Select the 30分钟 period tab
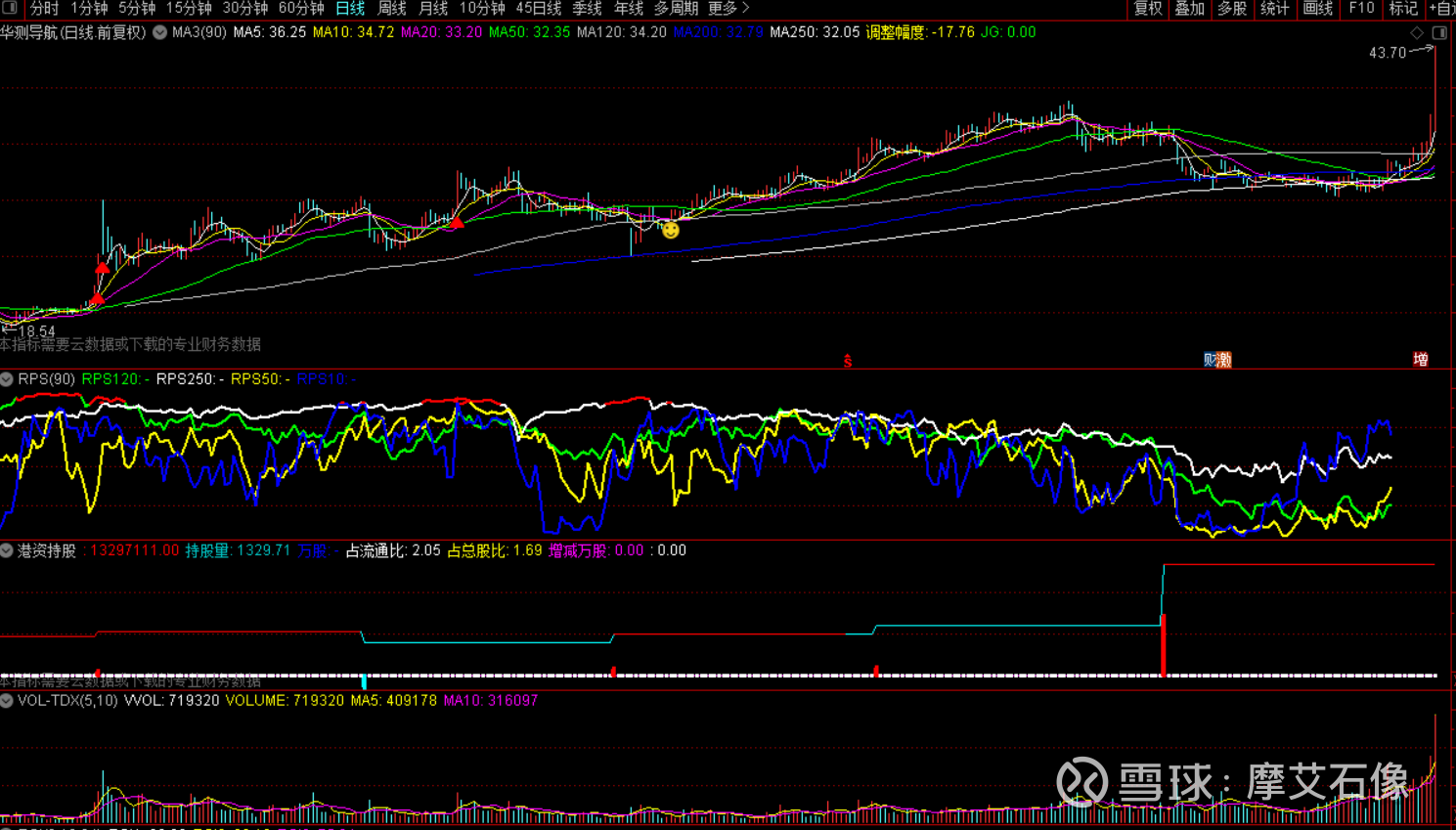This screenshot has height=830, width=1456. (245, 8)
